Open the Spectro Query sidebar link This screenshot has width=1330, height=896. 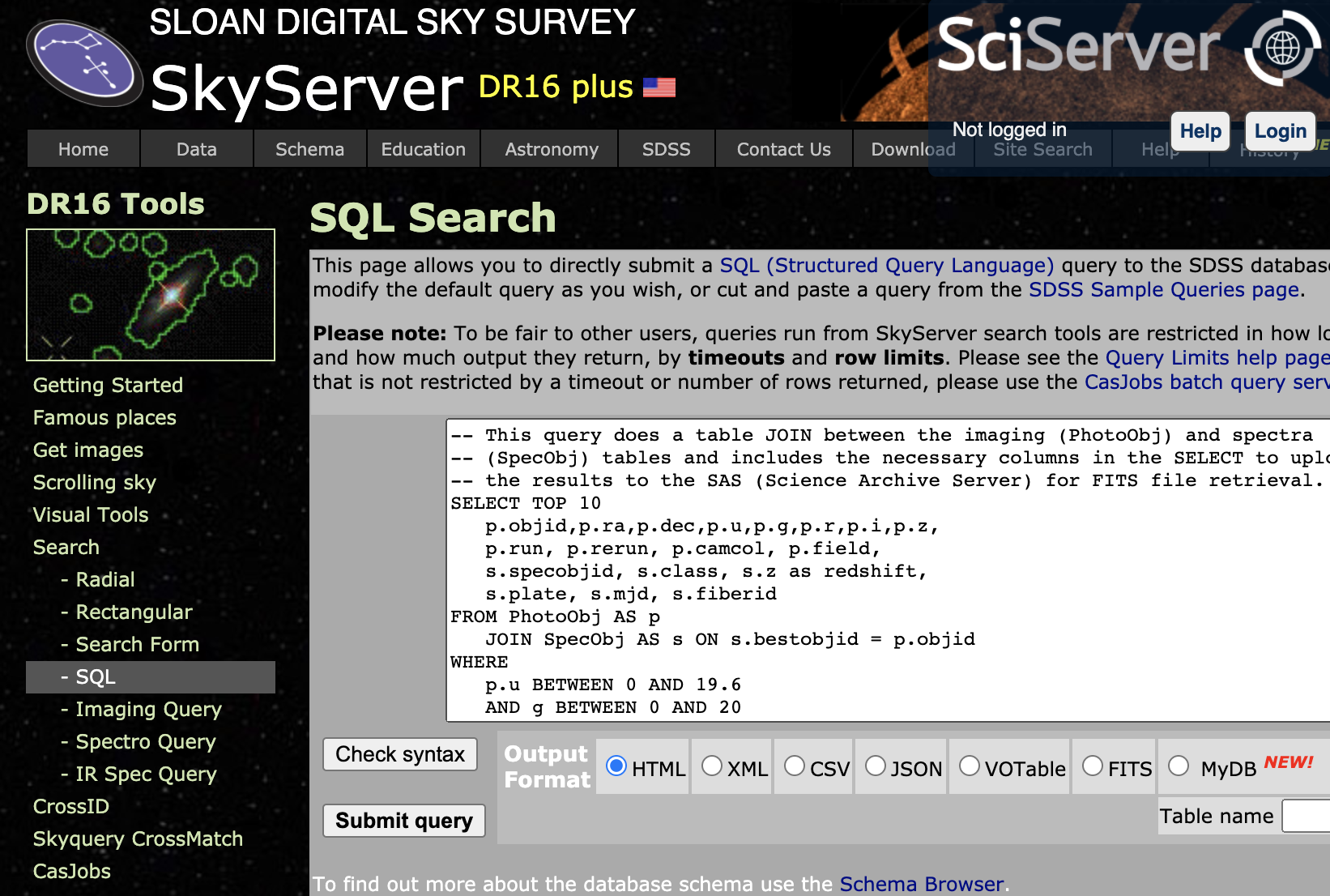(146, 741)
